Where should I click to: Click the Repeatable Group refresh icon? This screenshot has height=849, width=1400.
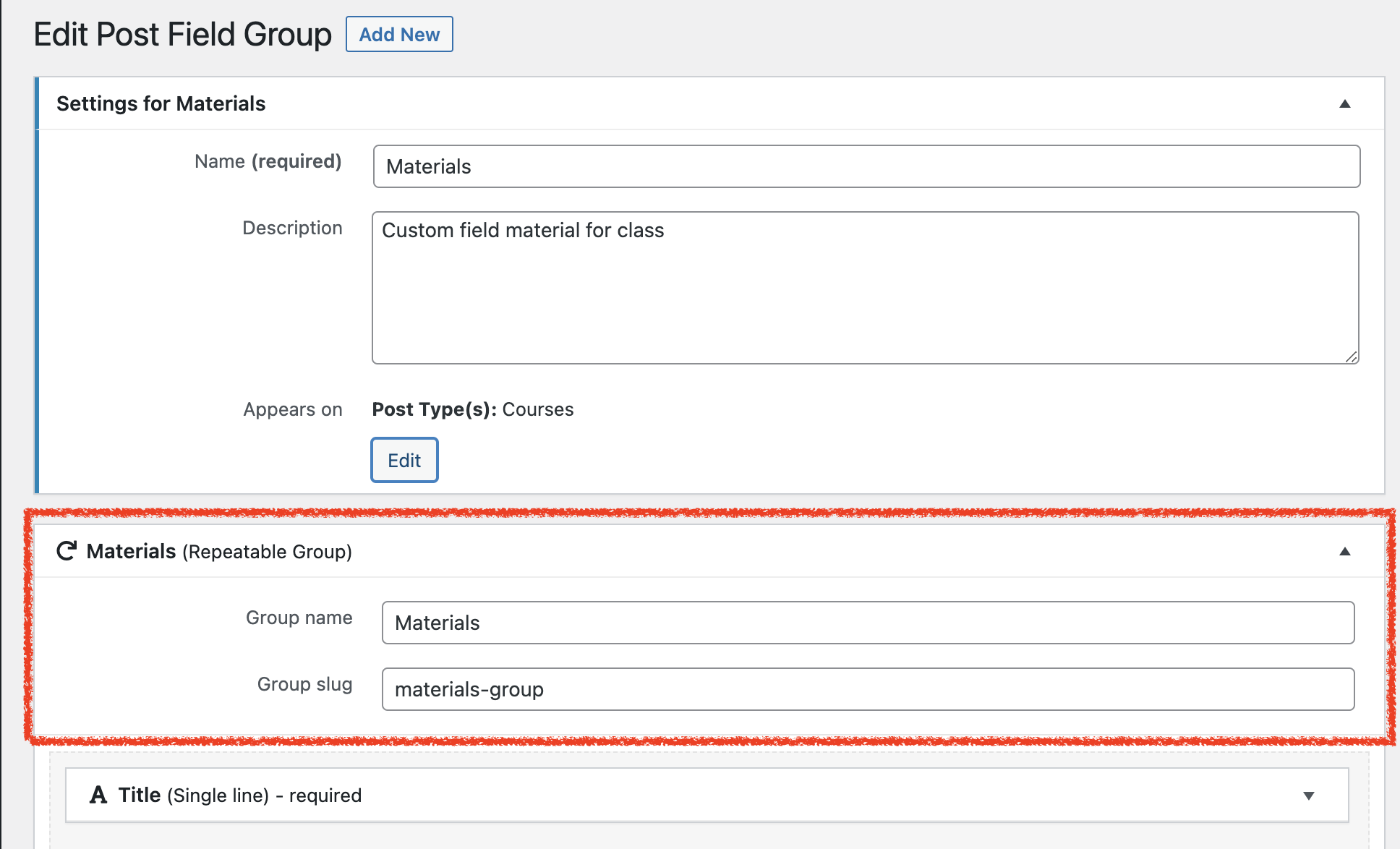tap(67, 551)
